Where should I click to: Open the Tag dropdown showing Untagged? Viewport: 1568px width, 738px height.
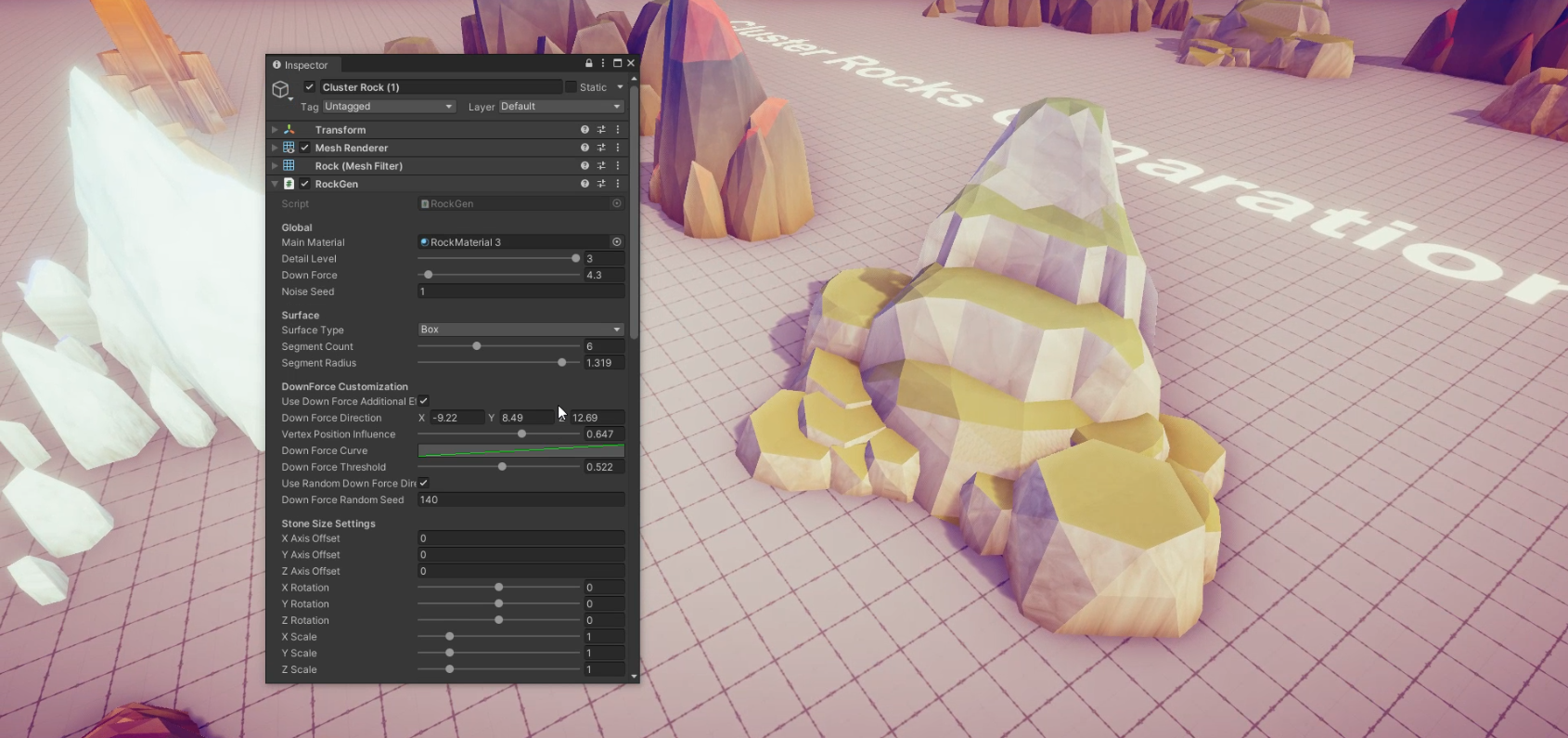(x=388, y=107)
